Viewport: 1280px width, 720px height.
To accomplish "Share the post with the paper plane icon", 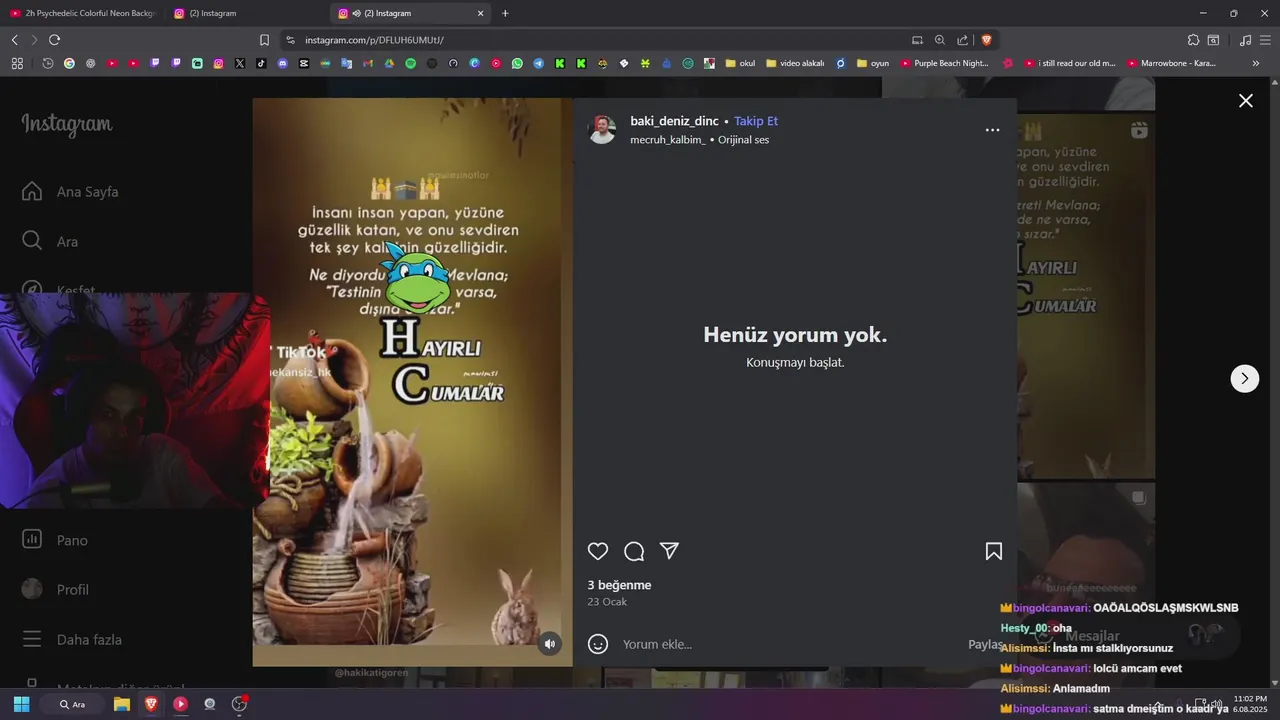I will tap(670, 551).
